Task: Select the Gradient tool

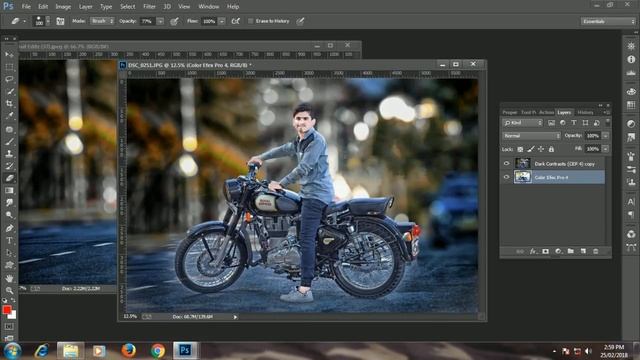Action: 9,191
